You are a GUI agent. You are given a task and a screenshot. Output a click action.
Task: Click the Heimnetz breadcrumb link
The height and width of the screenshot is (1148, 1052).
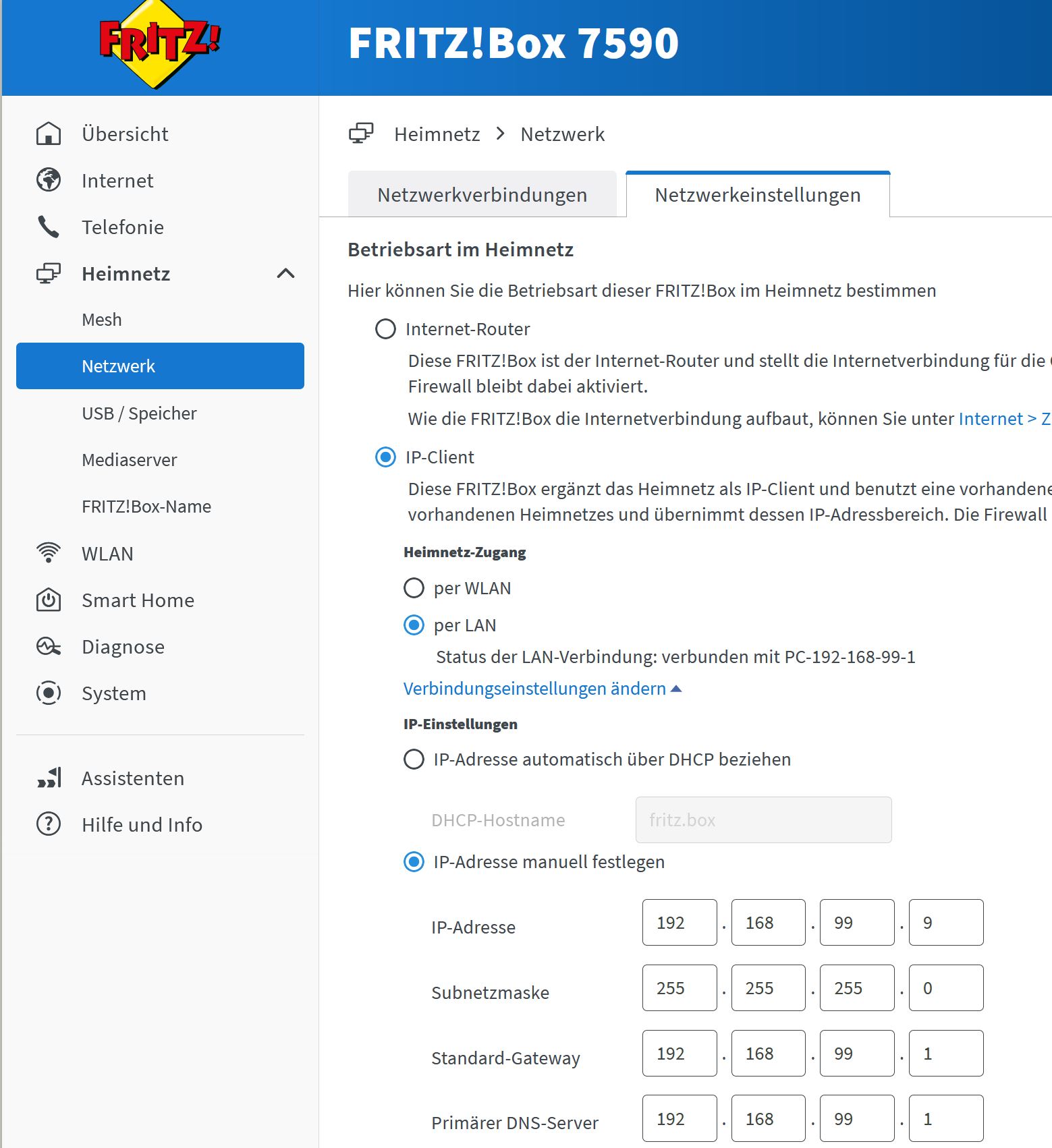(437, 134)
